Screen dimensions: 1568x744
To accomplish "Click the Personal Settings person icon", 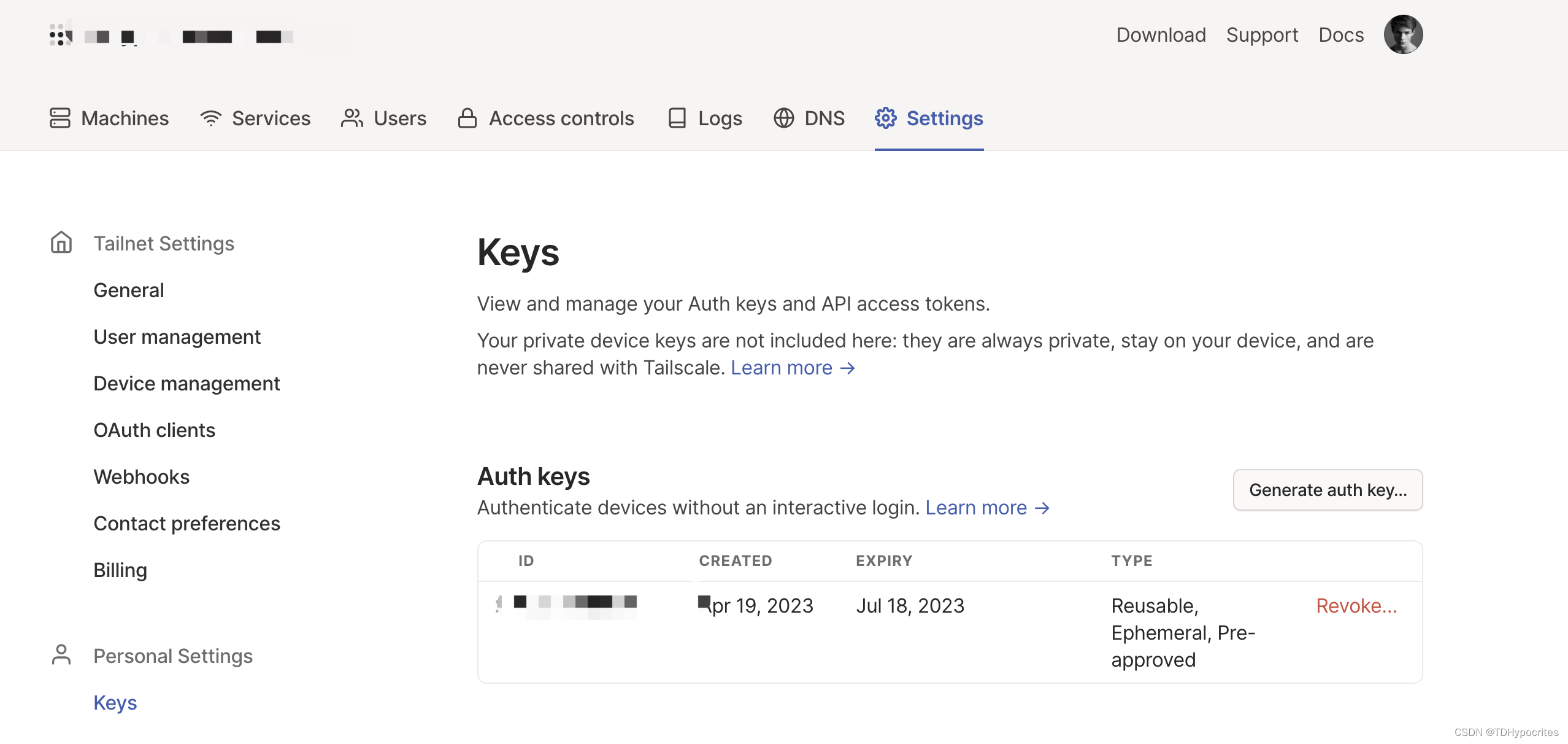I will pyautogui.click(x=61, y=655).
